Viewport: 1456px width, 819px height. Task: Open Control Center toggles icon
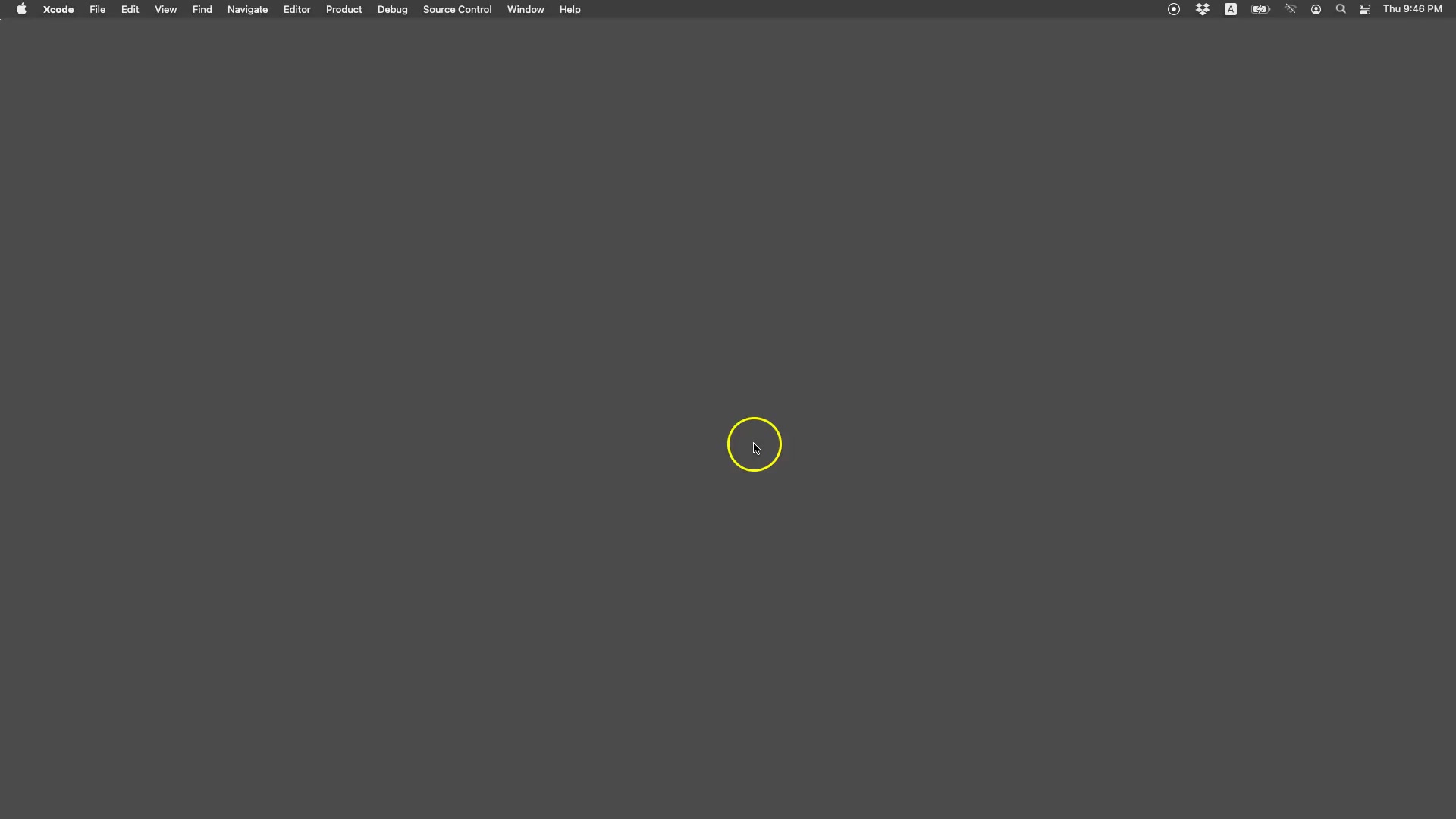coord(1364,9)
